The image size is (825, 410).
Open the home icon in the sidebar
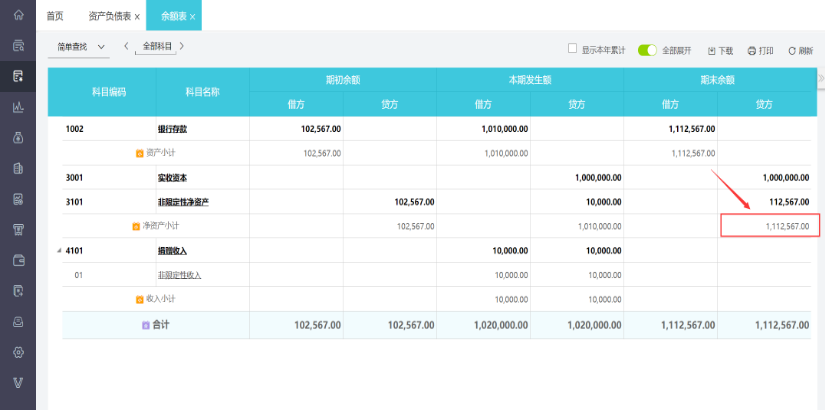click(x=18, y=15)
